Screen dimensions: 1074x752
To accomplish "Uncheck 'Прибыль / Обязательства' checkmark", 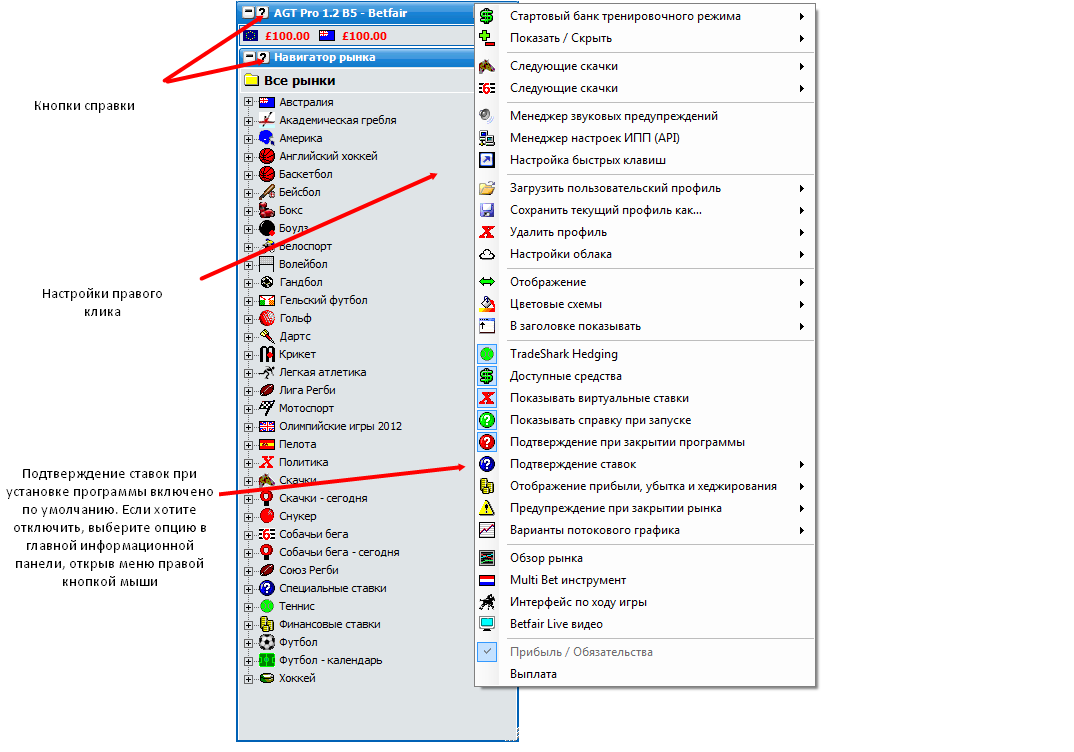I will coord(487,652).
